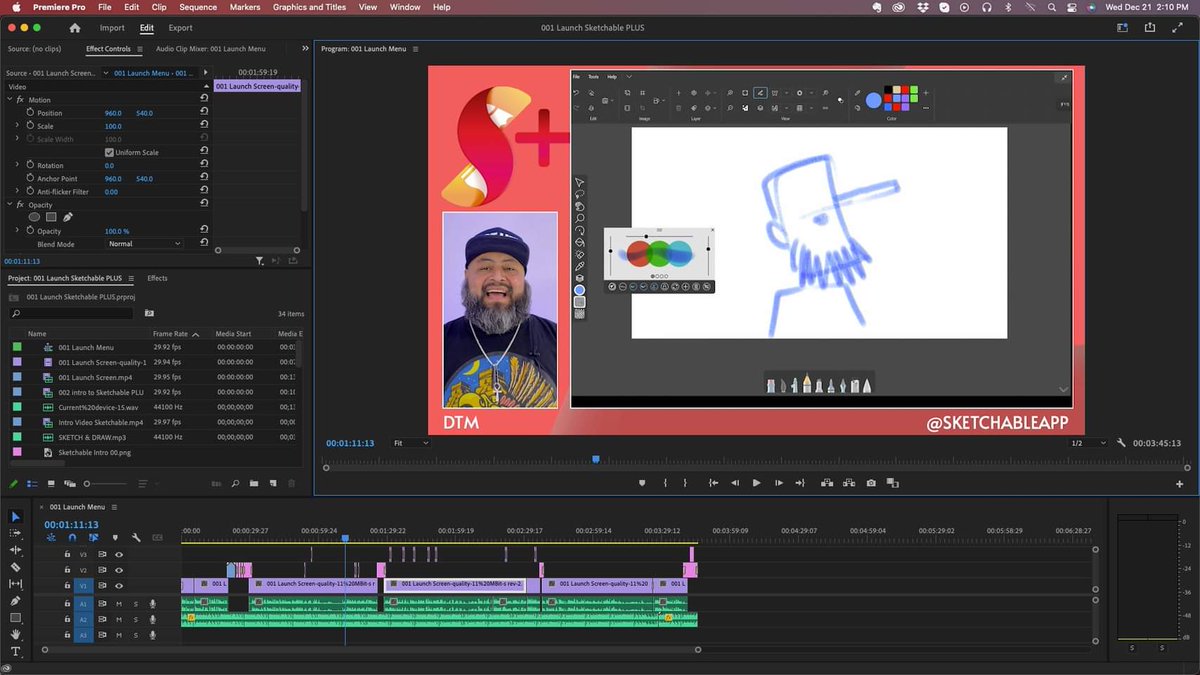1200x675 pixels.
Task: Open the Graphics and Titles menu
Action: click(x=309, y=7)
